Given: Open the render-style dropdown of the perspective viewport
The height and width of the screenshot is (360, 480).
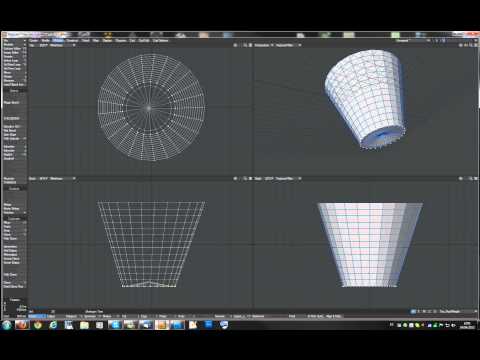Looking at the screenshot, I should pyautogui.click(x=287, y=45).
